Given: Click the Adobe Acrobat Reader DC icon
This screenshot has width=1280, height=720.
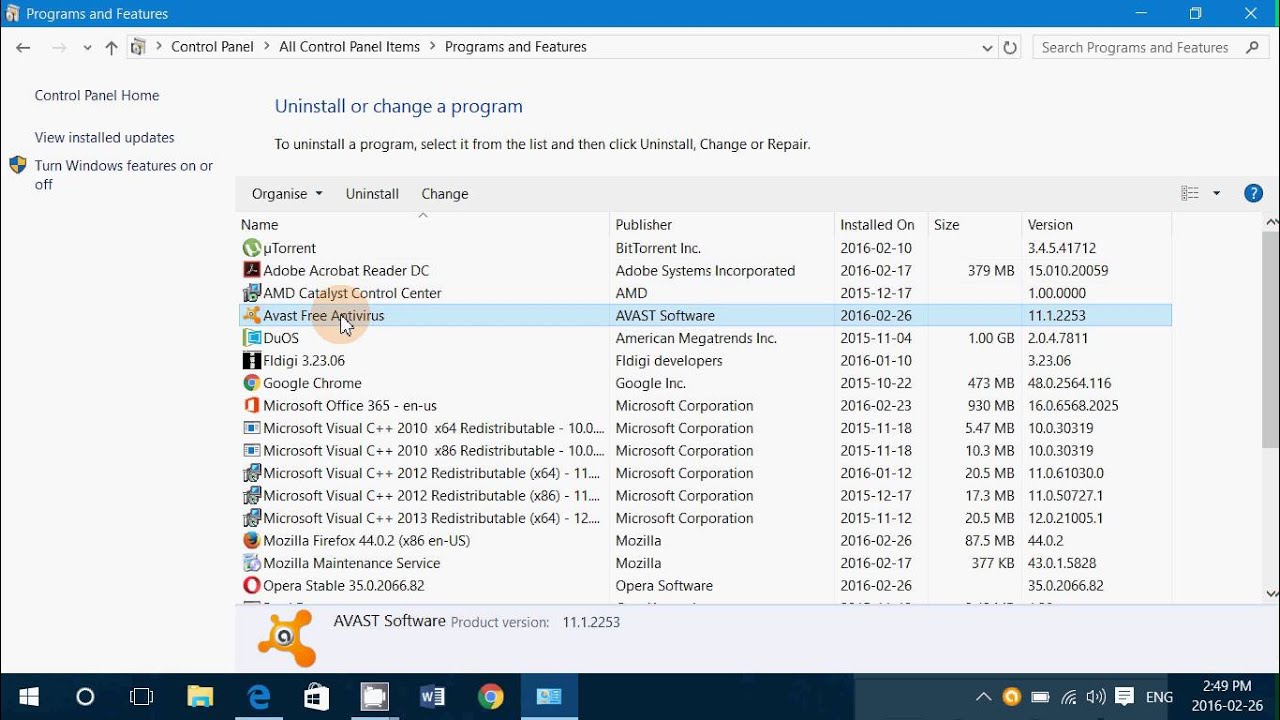Looking at the screenshot, I should click(252, 270).
